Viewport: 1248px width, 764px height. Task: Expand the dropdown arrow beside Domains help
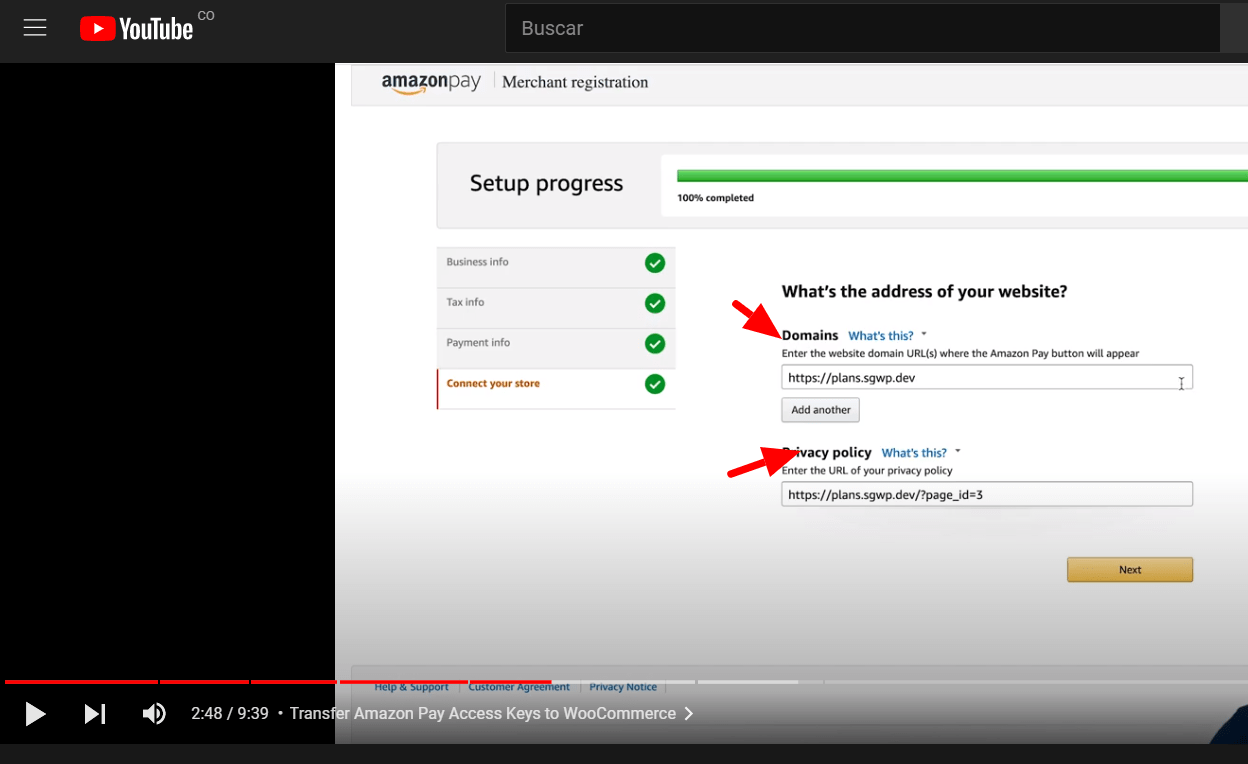coord(924,335)
